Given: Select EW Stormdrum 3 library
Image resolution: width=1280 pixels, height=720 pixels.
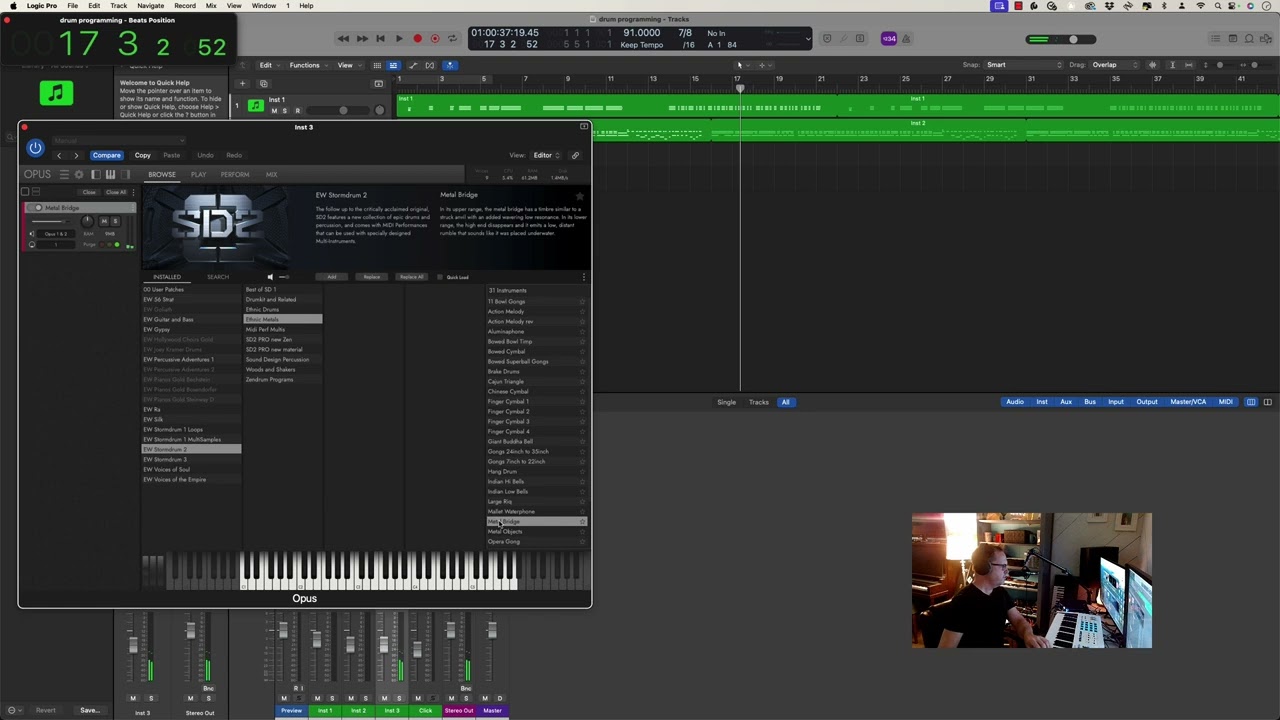Looking at the screenshot, I should click(191, 459).
